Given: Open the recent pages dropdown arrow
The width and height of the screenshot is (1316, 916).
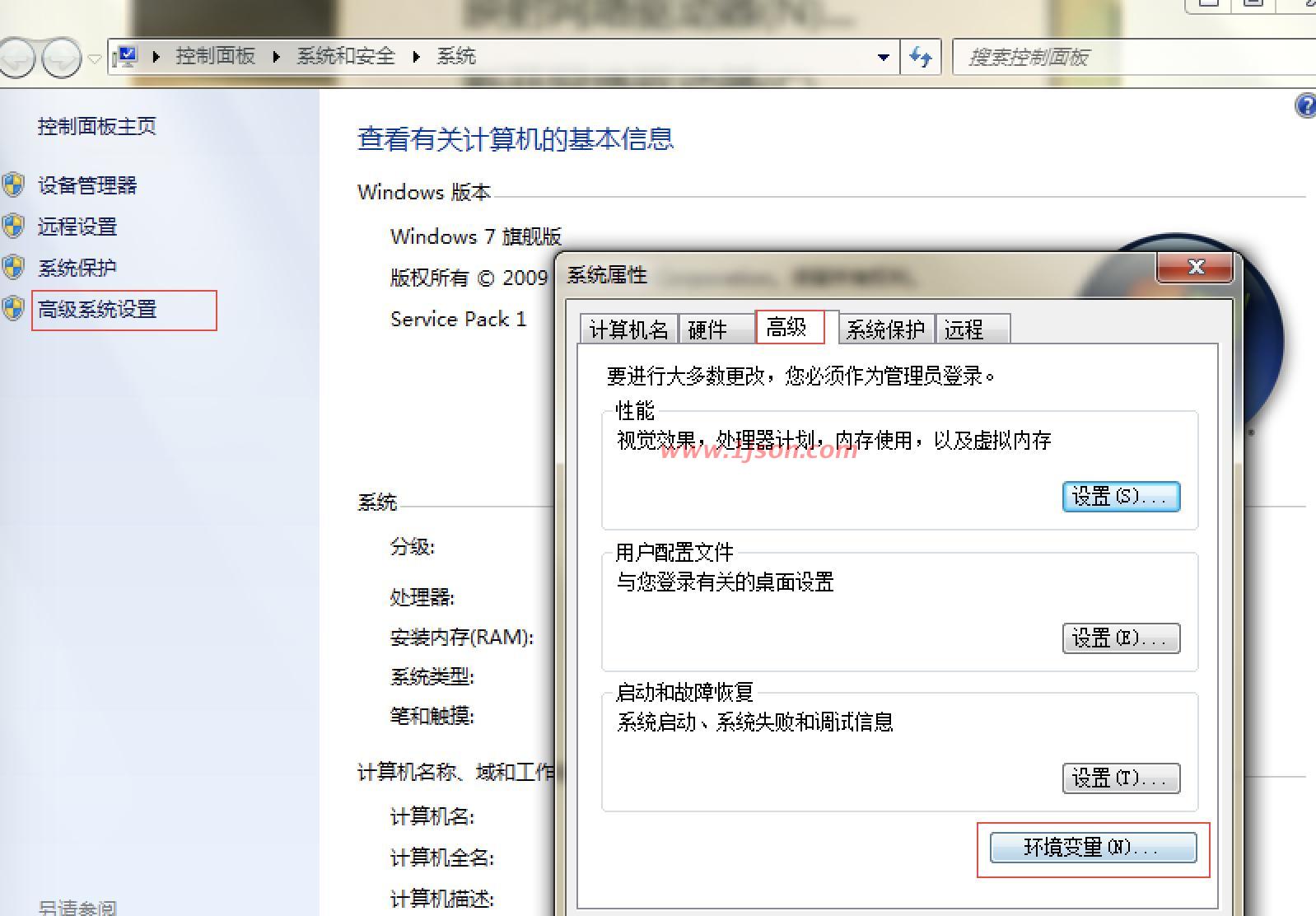Looking at the screenshot, I should [95, 58].
